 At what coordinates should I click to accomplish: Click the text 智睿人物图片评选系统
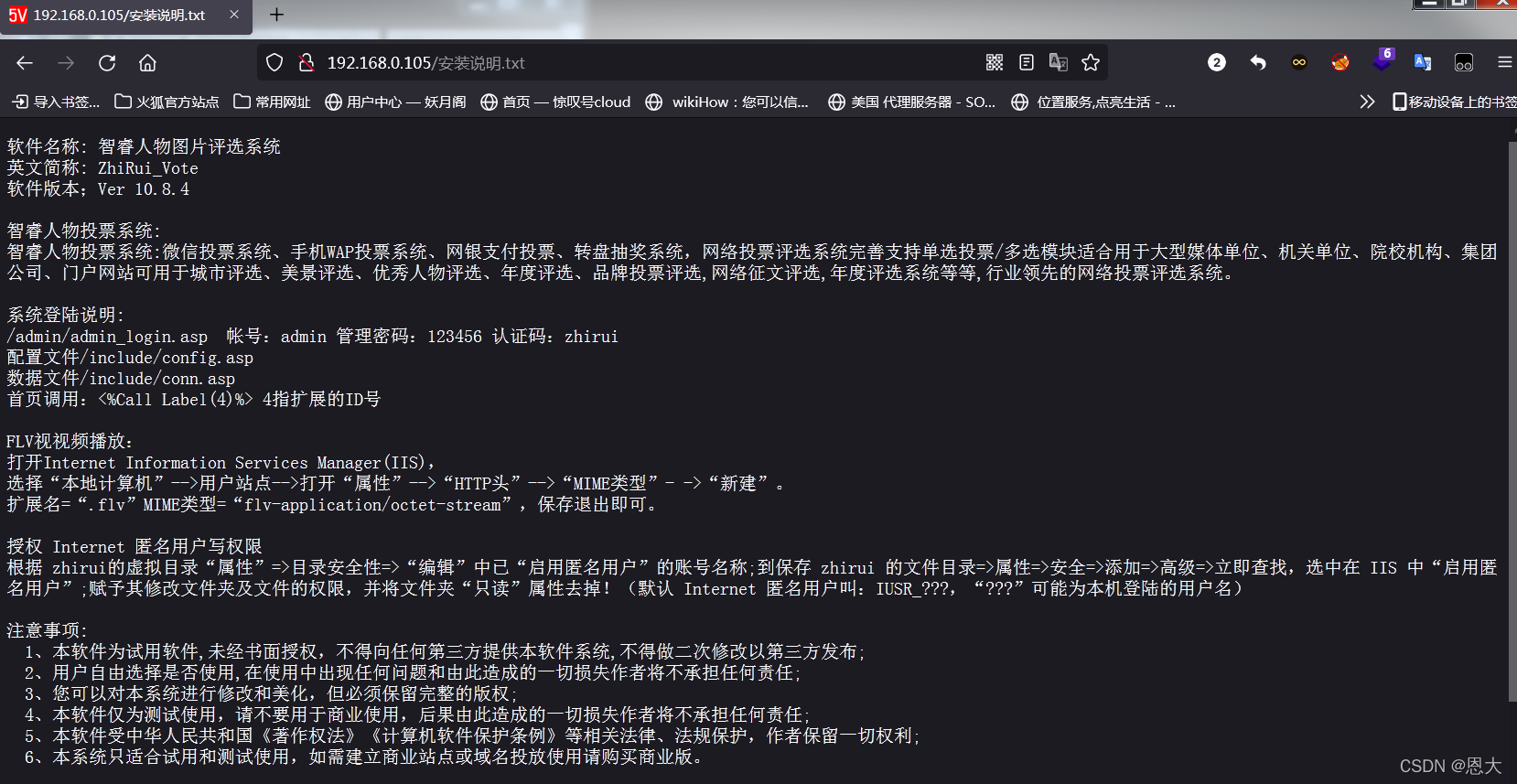tap(189, 147)
